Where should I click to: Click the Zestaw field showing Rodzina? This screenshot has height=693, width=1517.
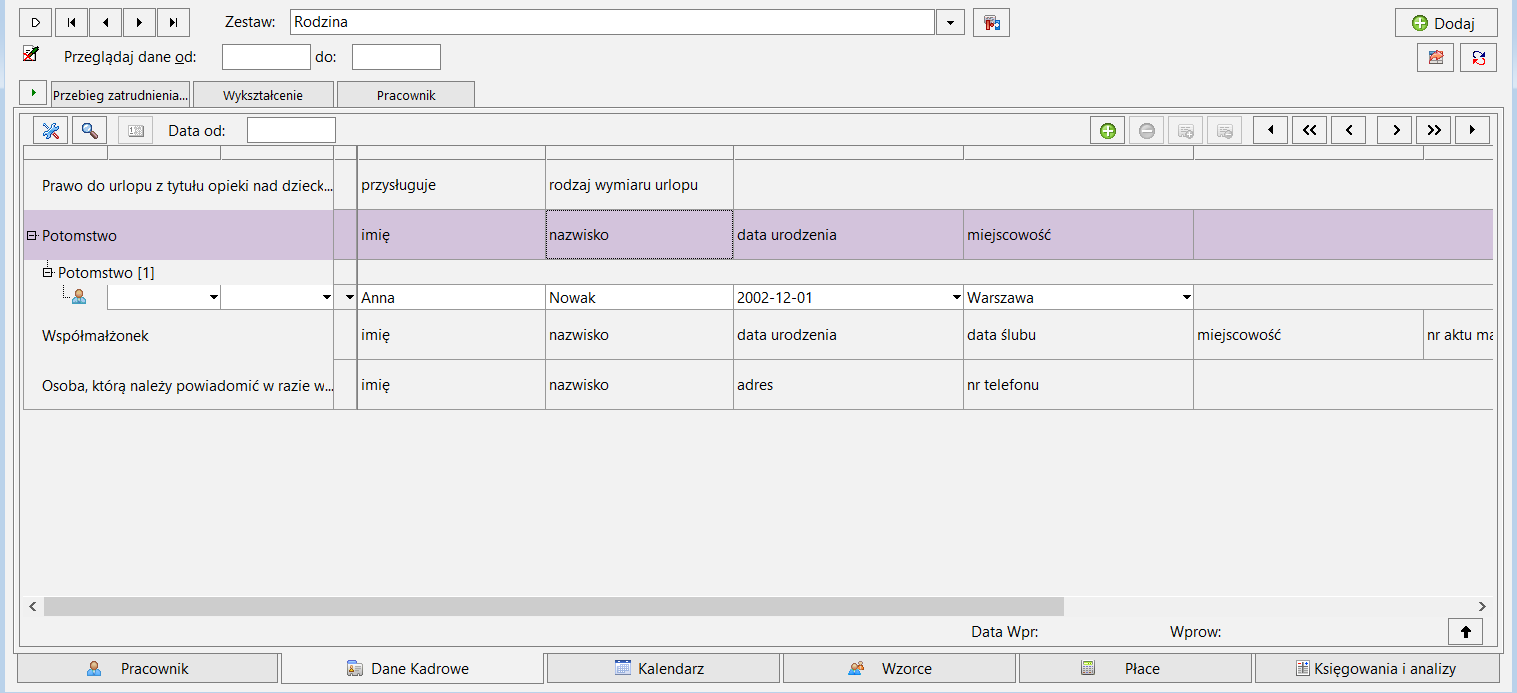click(612, 22)
